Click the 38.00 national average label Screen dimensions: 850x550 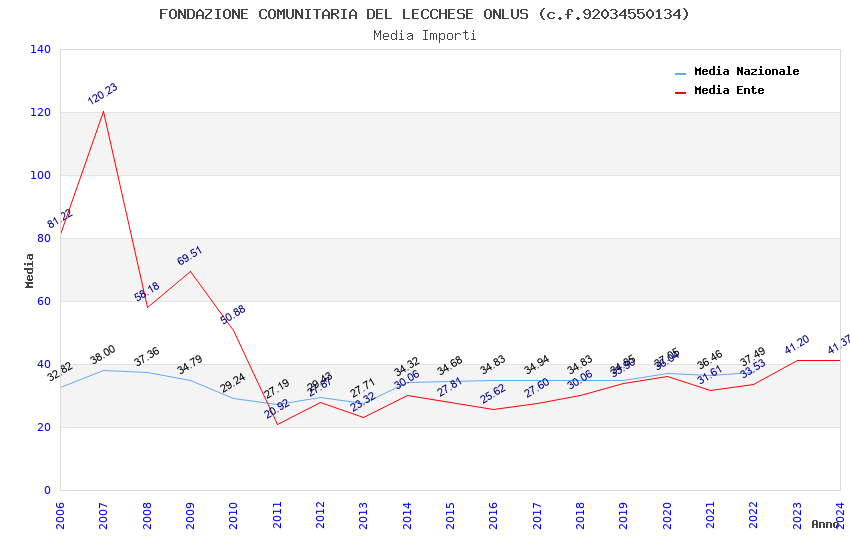[x=102, y=355]
